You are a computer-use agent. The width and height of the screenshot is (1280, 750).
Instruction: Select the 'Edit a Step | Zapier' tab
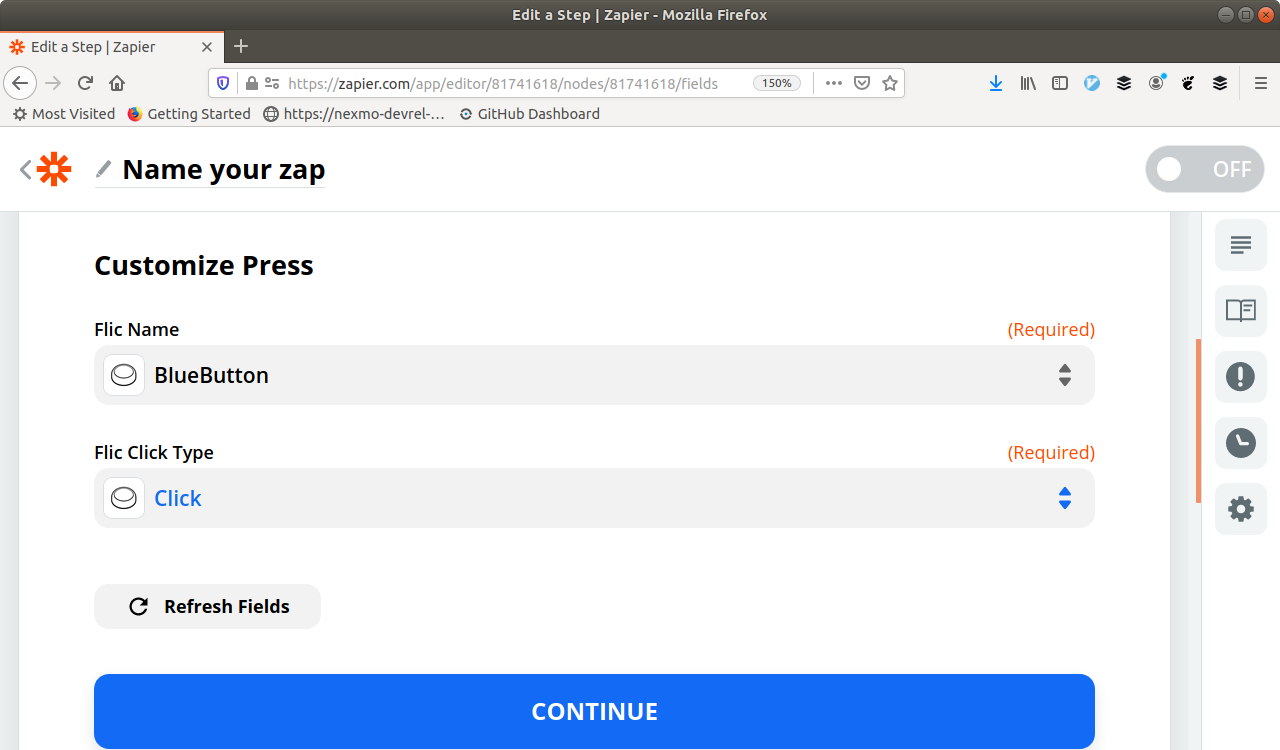click(x=112, y=47)
